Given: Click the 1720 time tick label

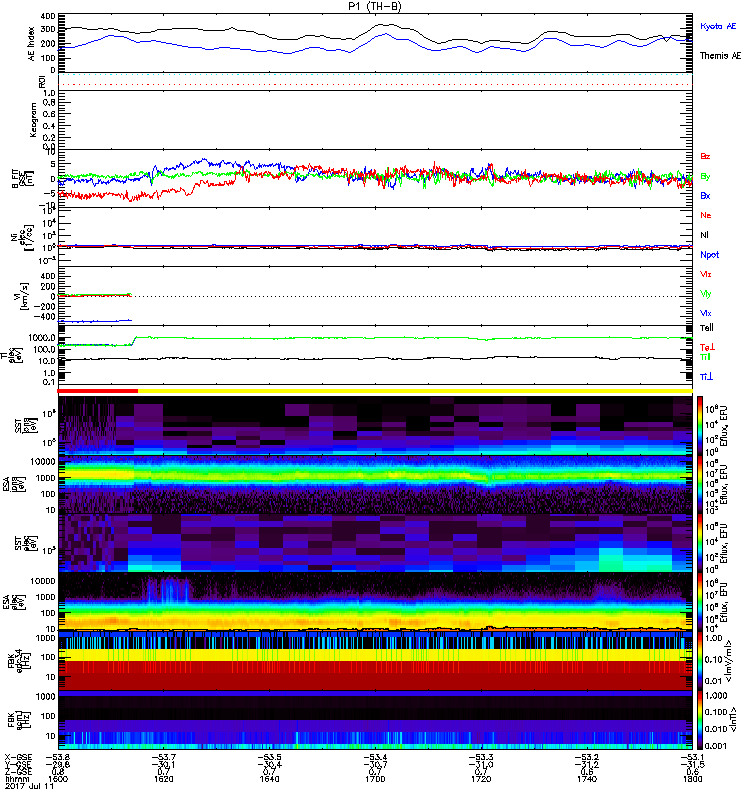Looking at the screenshot, I should tap(481, 779).
